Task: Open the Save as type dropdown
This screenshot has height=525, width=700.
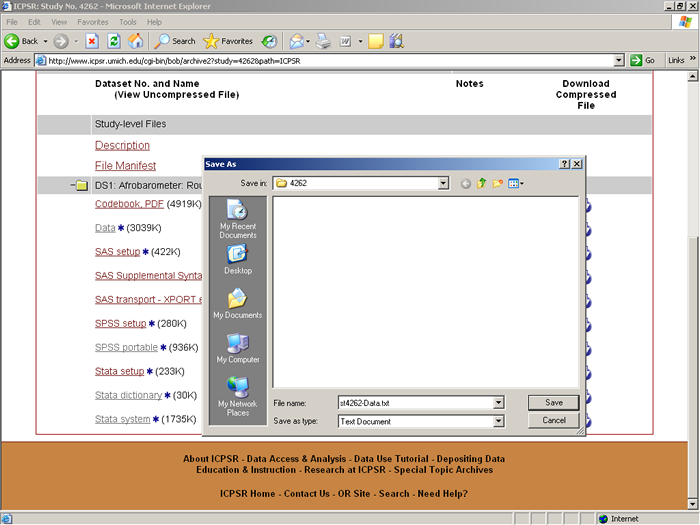Action: pyautogui.click(x=499, y=421)
